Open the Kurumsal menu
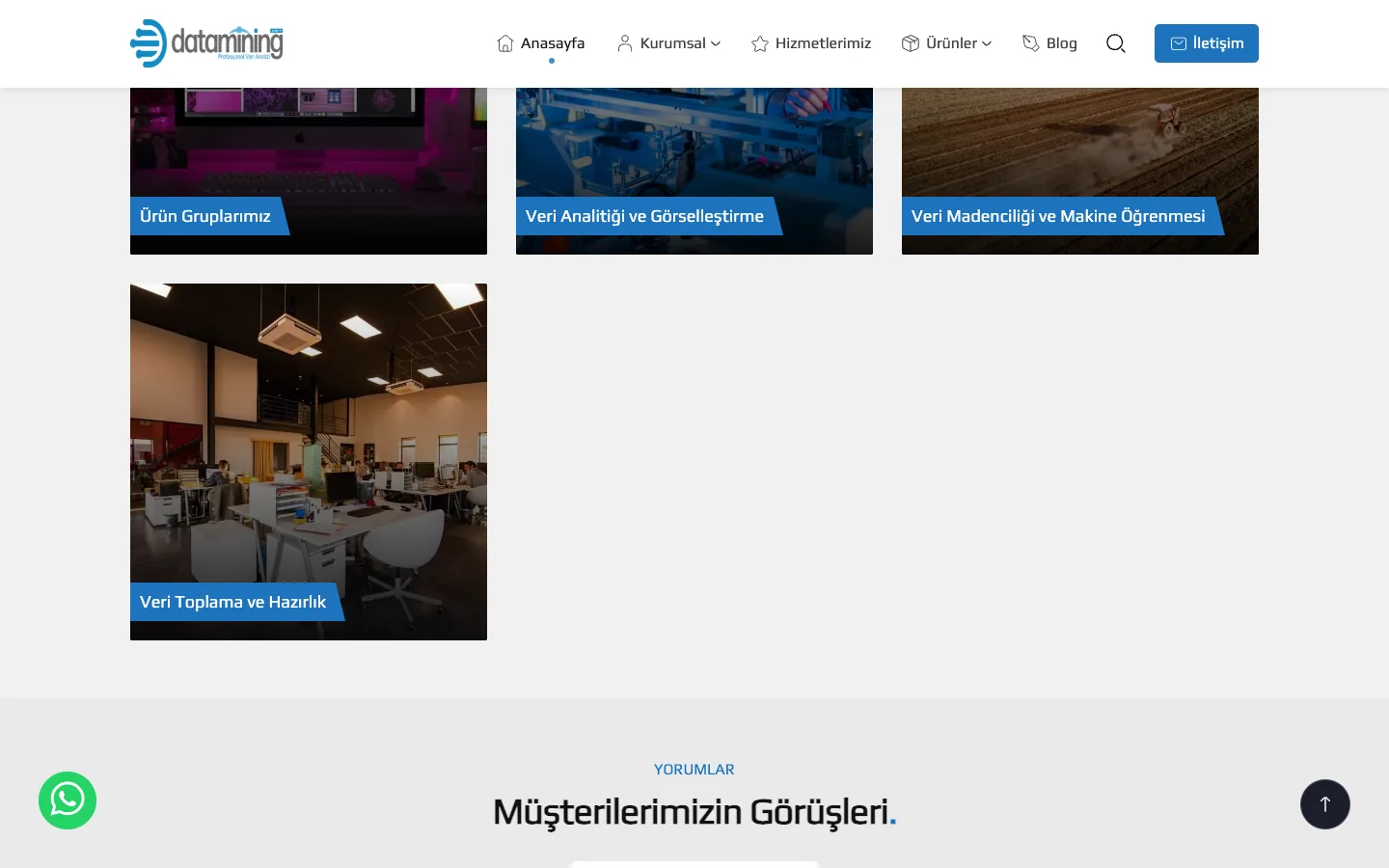This screenshot has height=868, width=1389. point(673,43)
